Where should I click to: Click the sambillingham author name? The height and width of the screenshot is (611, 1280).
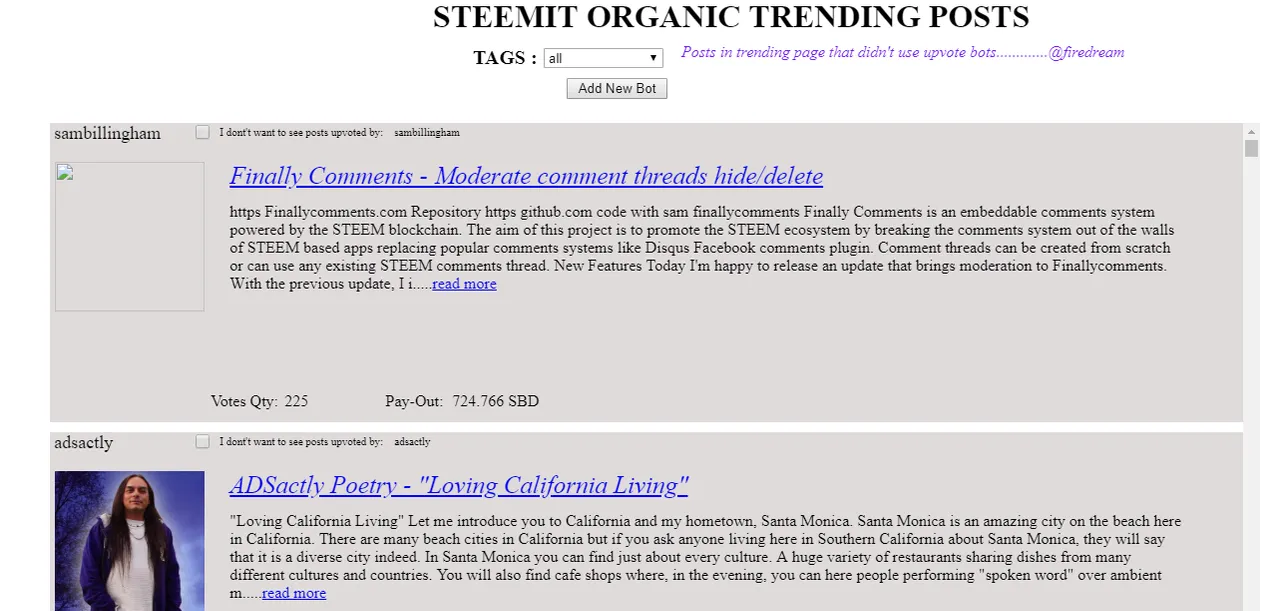(x=107, y=133)
